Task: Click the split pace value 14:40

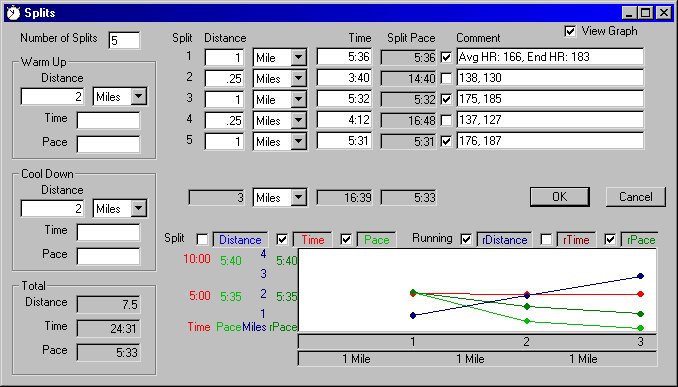Action: point(409,78)
